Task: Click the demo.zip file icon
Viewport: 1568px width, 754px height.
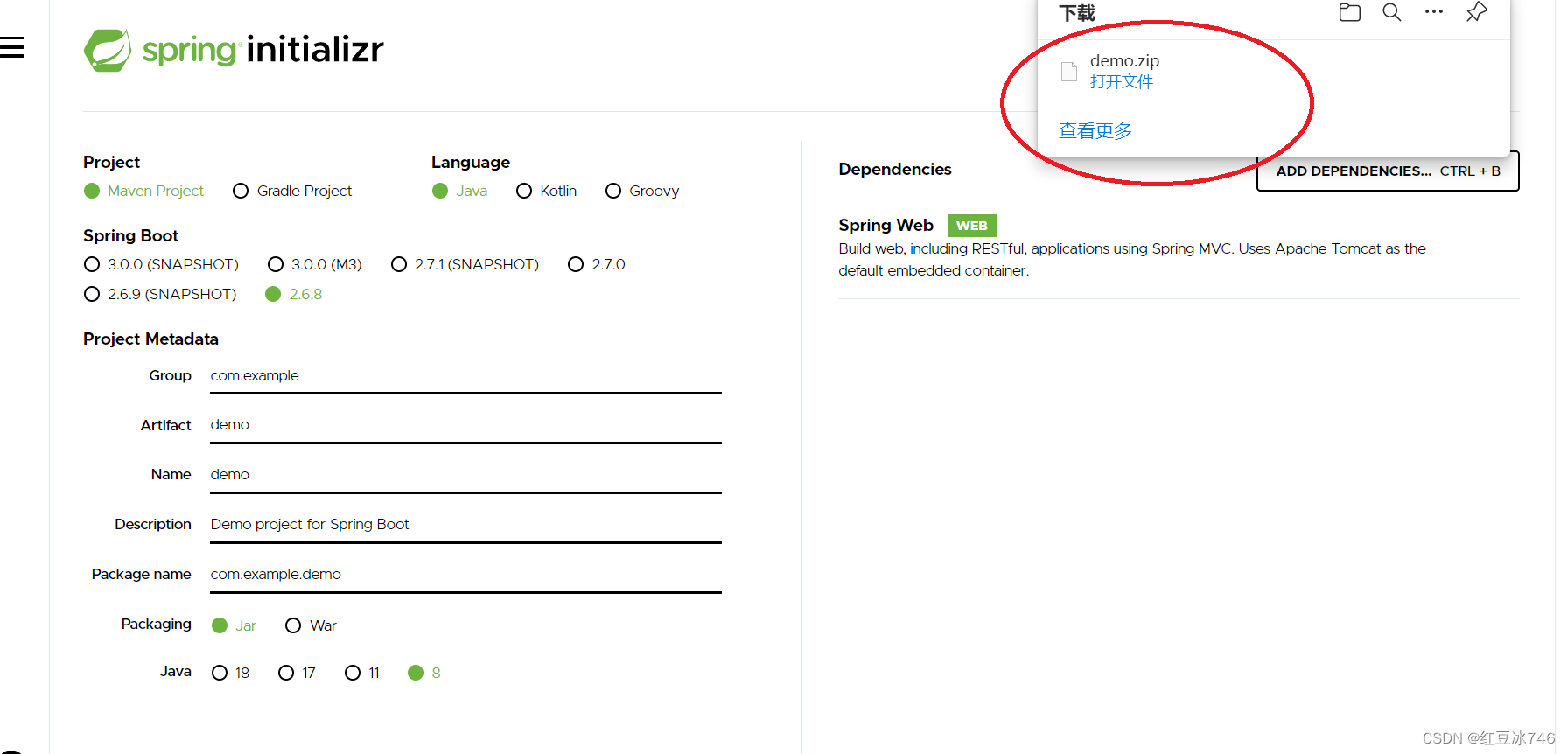Action: pyautogui.click(x=1068, y=72)
